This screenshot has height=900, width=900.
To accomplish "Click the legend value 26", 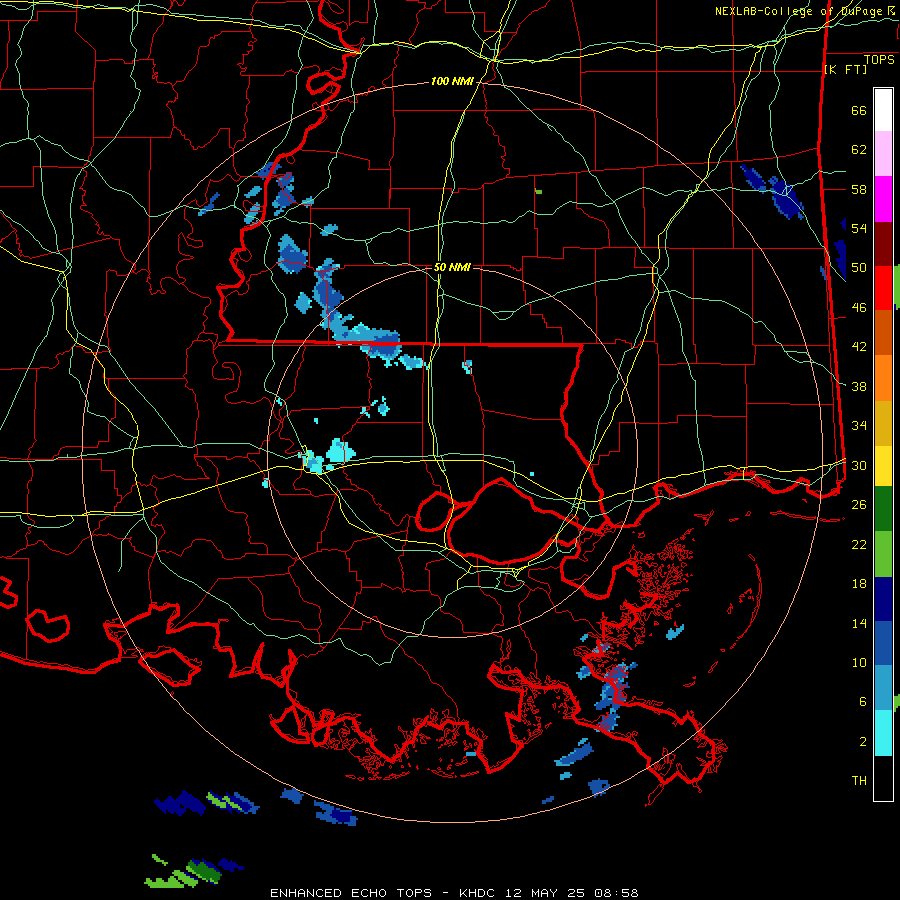I will pyautogui.click(x=859, y=505).
